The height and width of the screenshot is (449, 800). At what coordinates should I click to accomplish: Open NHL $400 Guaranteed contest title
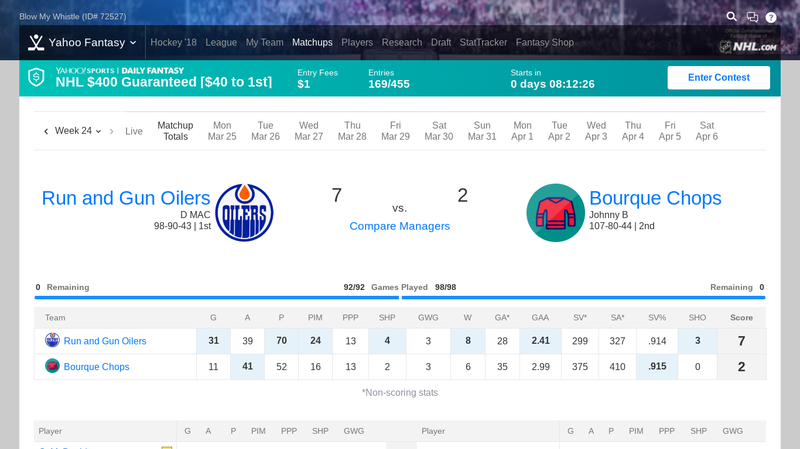point(163,82)
